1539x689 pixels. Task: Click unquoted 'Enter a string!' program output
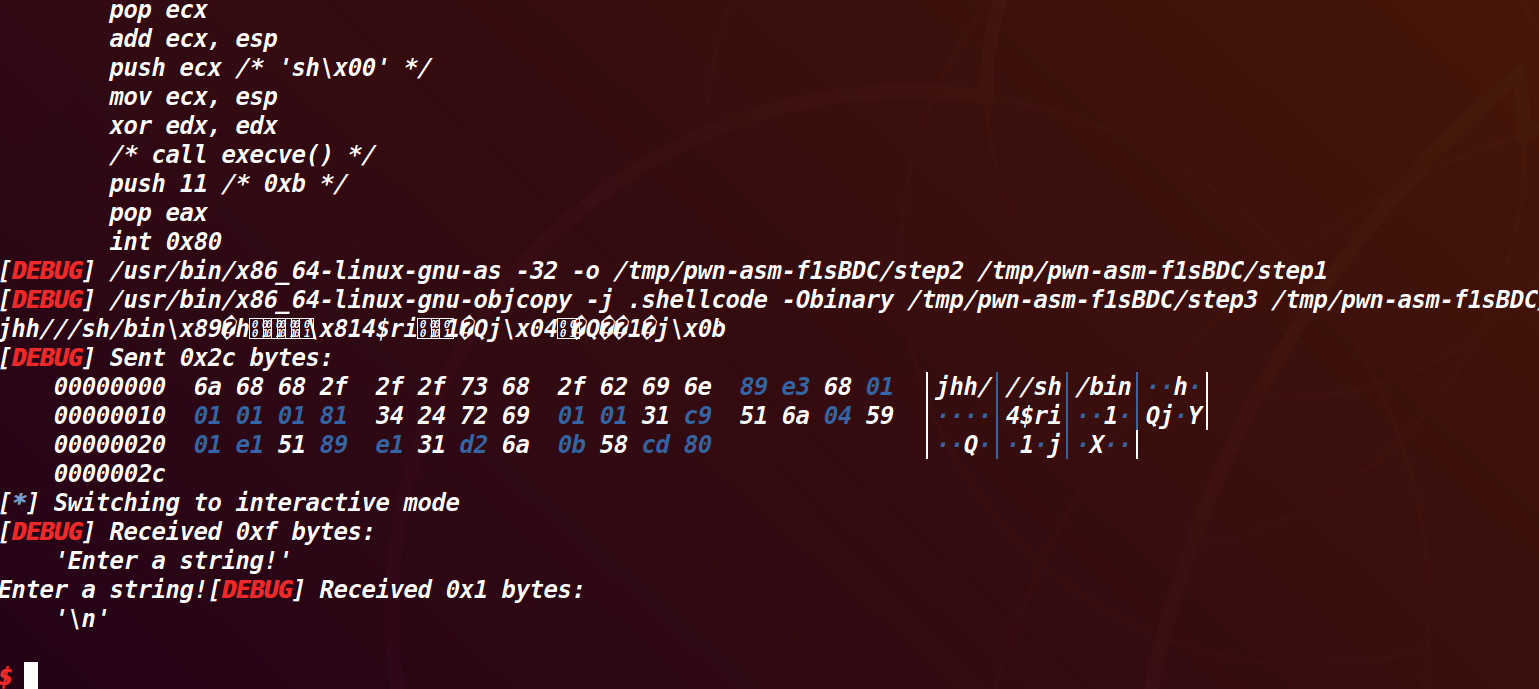102,589
